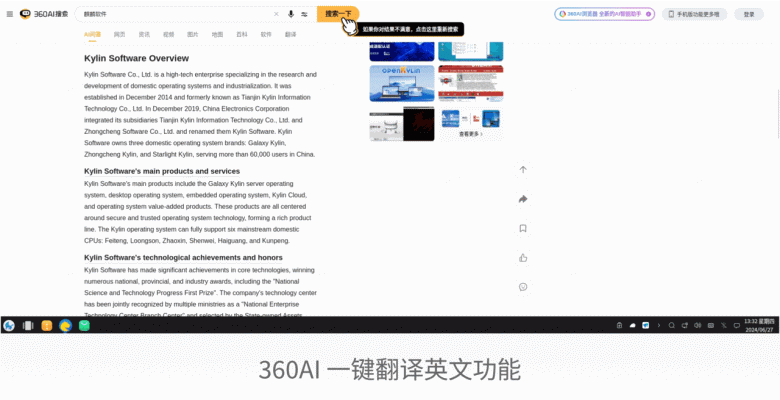780x400 pixels.
Task: Open the openKylin image thumbnail
Action: pos(402,83)
